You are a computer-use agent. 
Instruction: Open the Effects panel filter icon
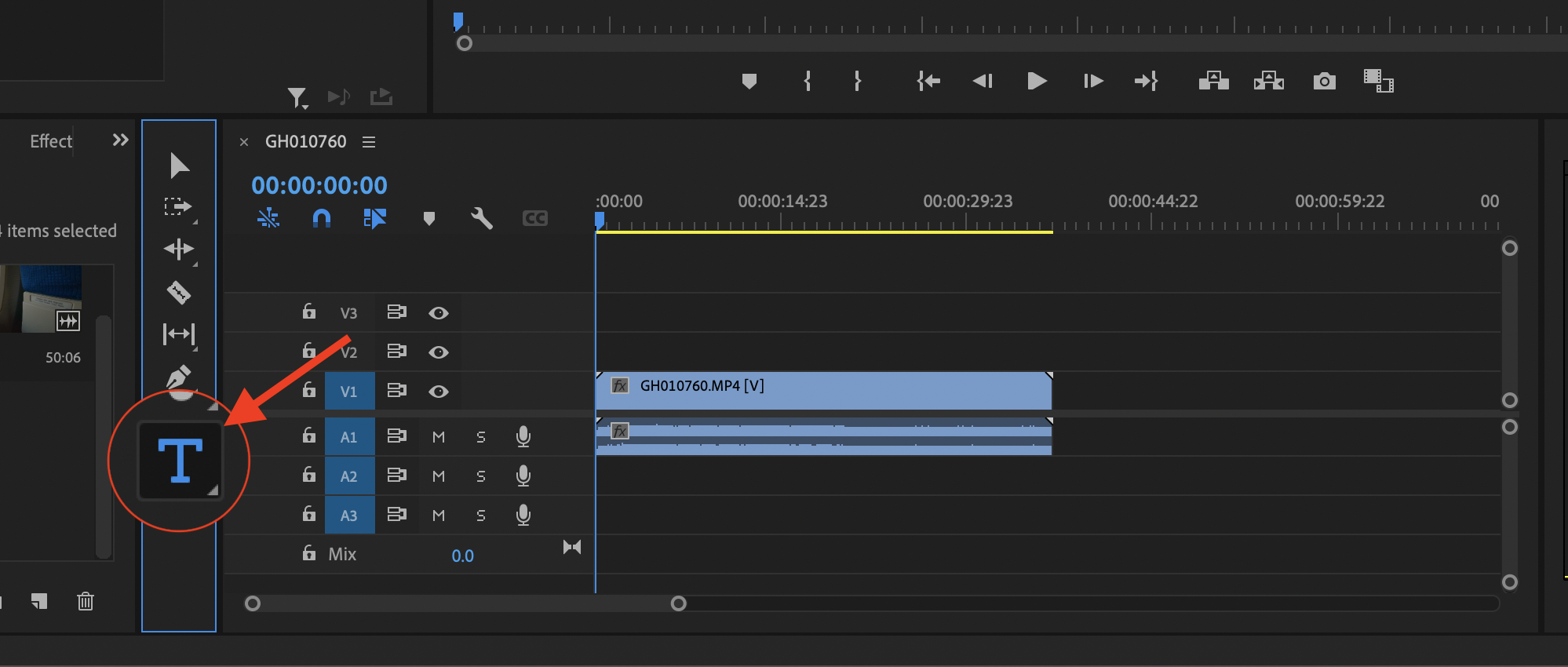point(297,97)
